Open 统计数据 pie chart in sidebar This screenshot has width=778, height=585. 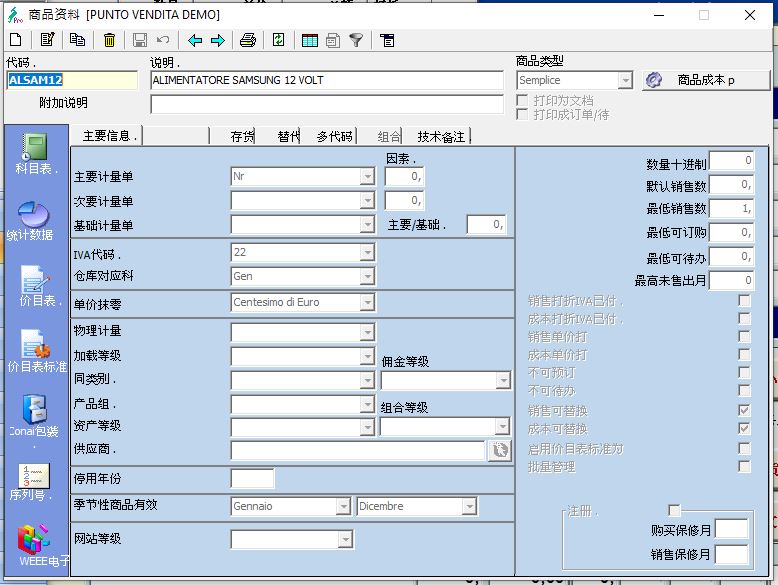[33, 221]
